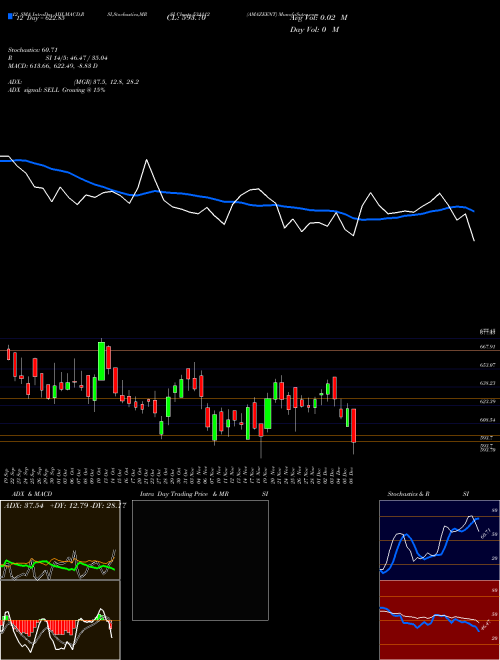The height and width of the screenshot is (660, 500).
Task: Click the empty Intra Day Trading Price panel
Action: [x=200, y=560]
